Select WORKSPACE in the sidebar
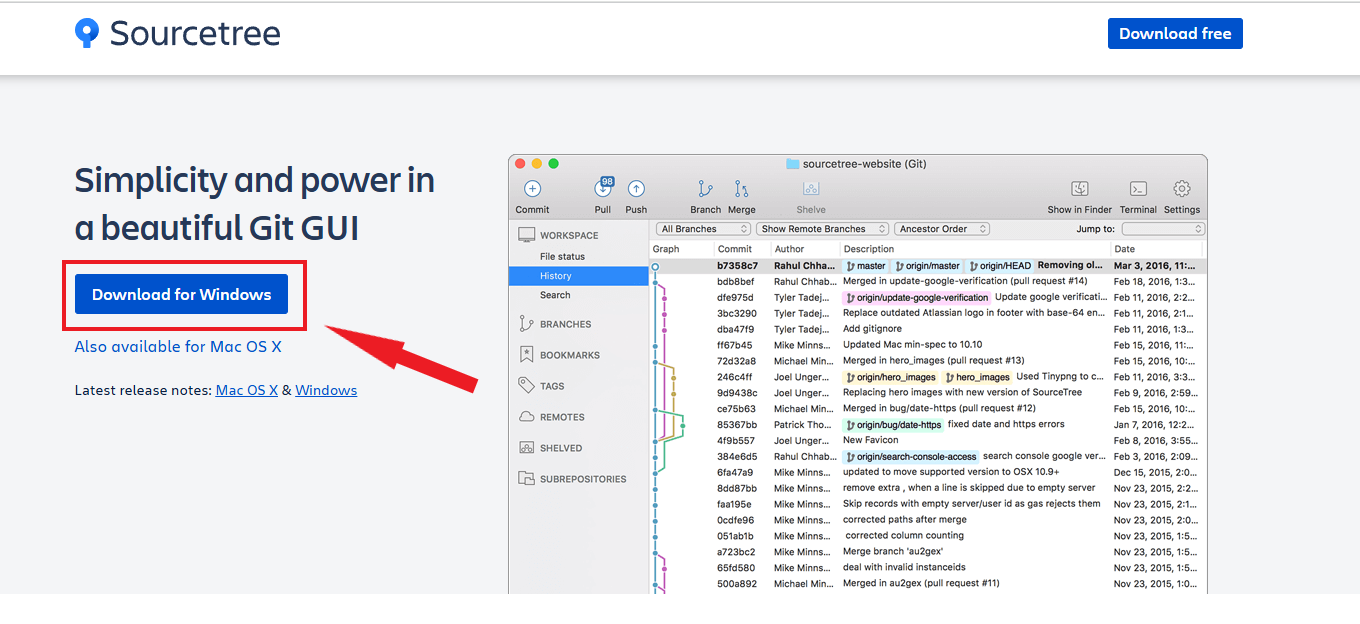Viewport: 1360px width, 624px height. click(569, 235)
